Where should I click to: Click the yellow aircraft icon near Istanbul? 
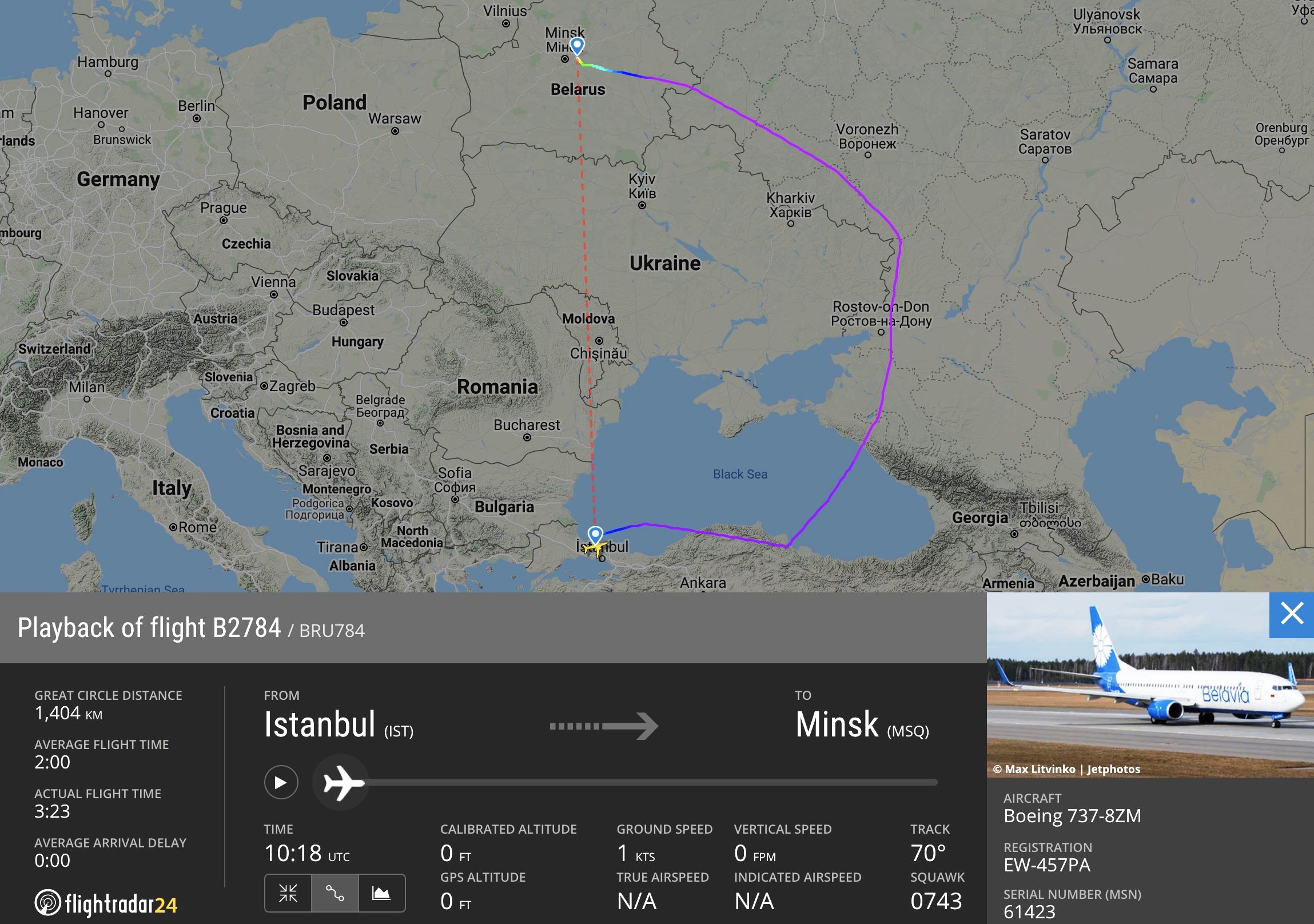point(595,548)
